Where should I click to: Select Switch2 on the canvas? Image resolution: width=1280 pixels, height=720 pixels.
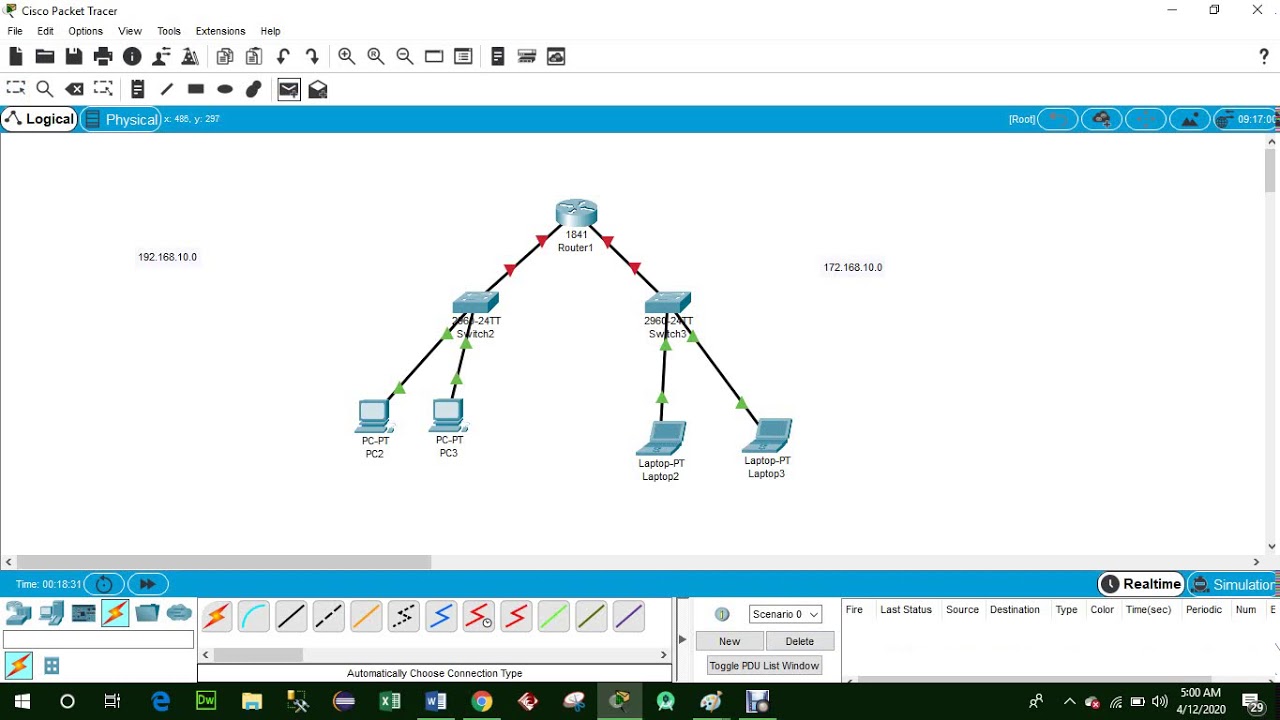point(475,302)
